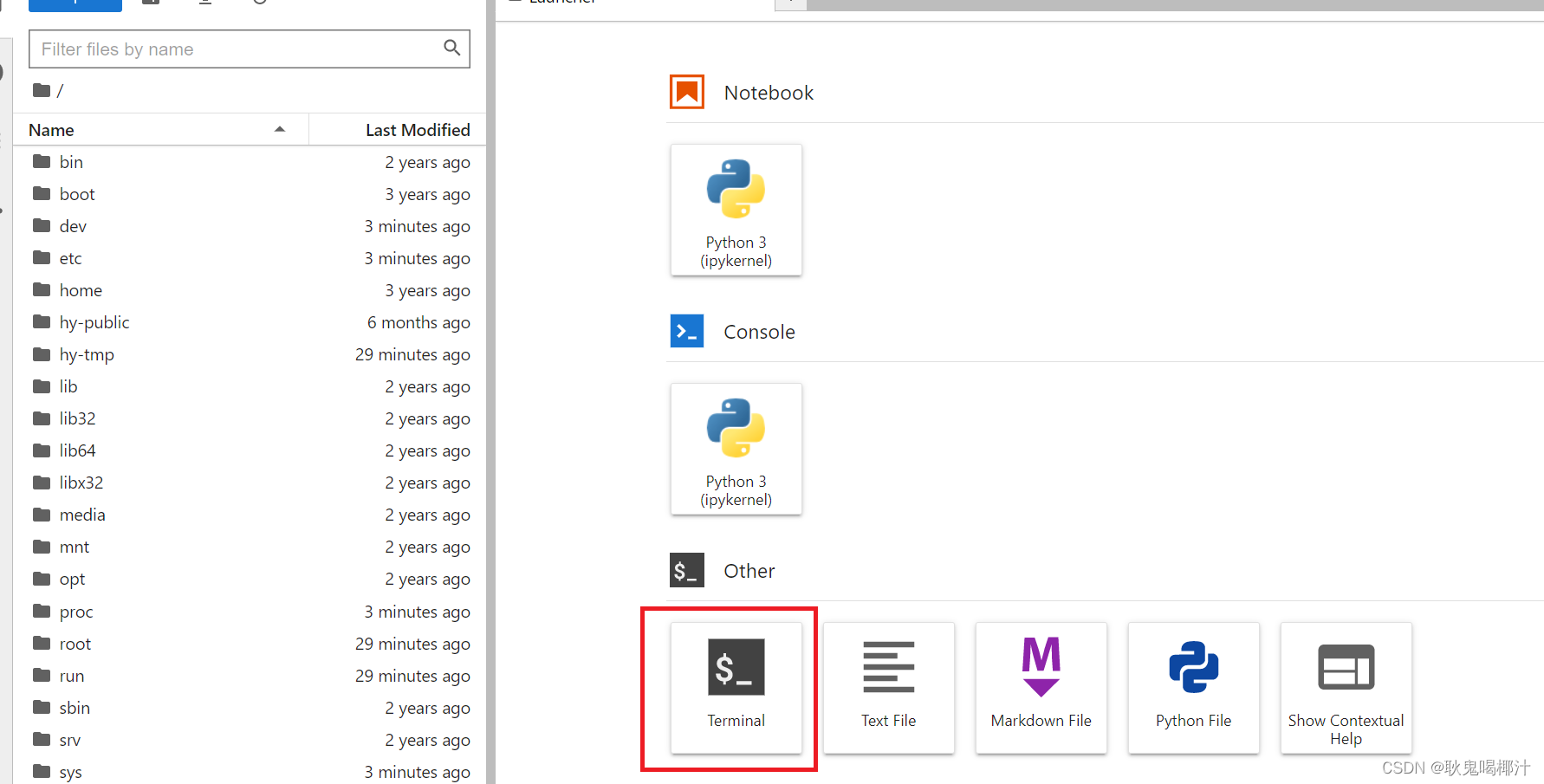Image resolution: width=1544 pixels, height=784 pixels.
Task: Select the run folder
Action: tap(250, 676)
